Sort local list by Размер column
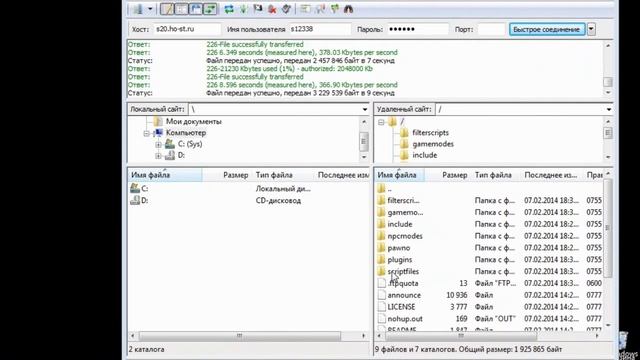Image resolution: width=640 pixels, height=360 pixels. click(x=227, y=175)
